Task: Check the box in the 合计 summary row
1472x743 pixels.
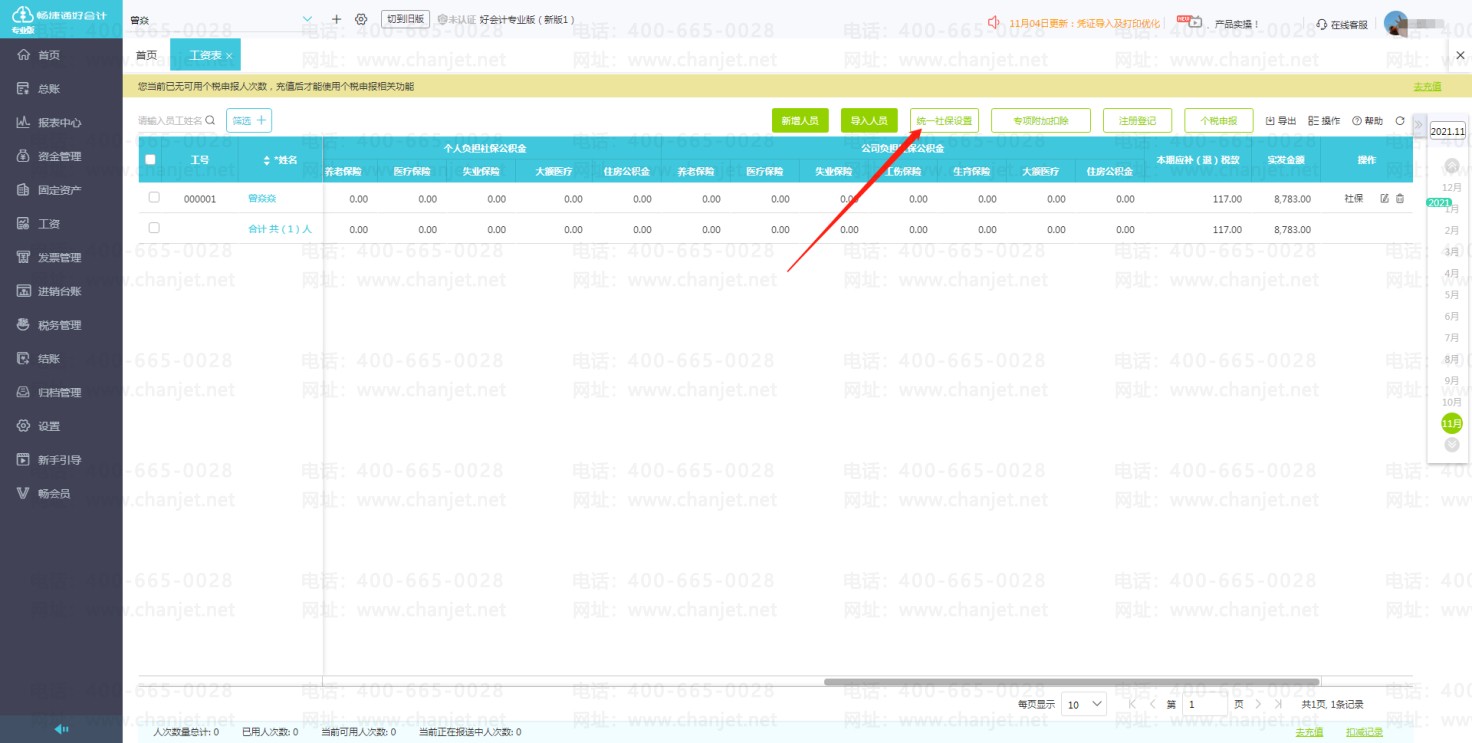Action: [x=154, y=228]
